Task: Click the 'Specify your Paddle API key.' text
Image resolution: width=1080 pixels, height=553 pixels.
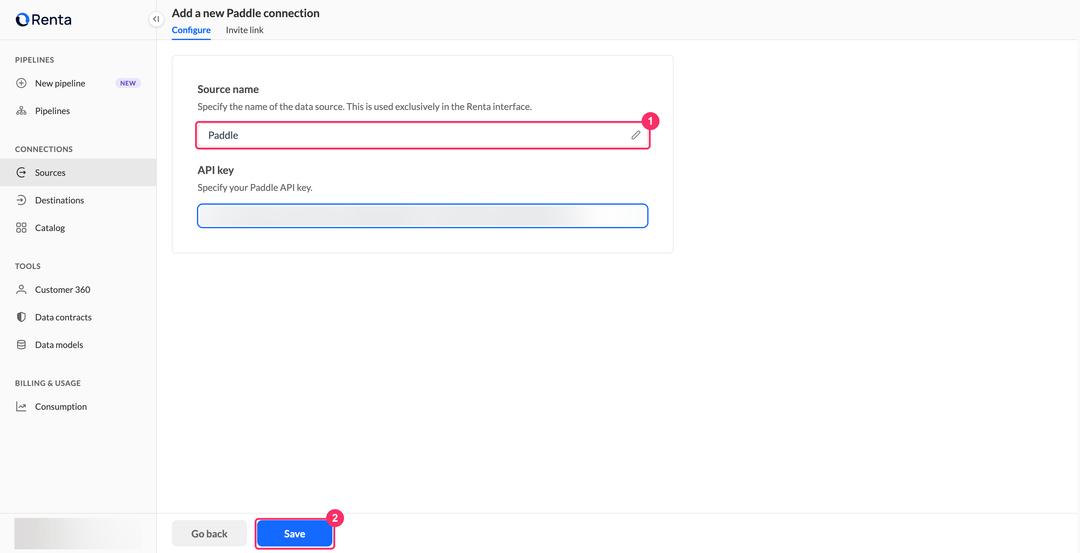Action: pos(255,187)
